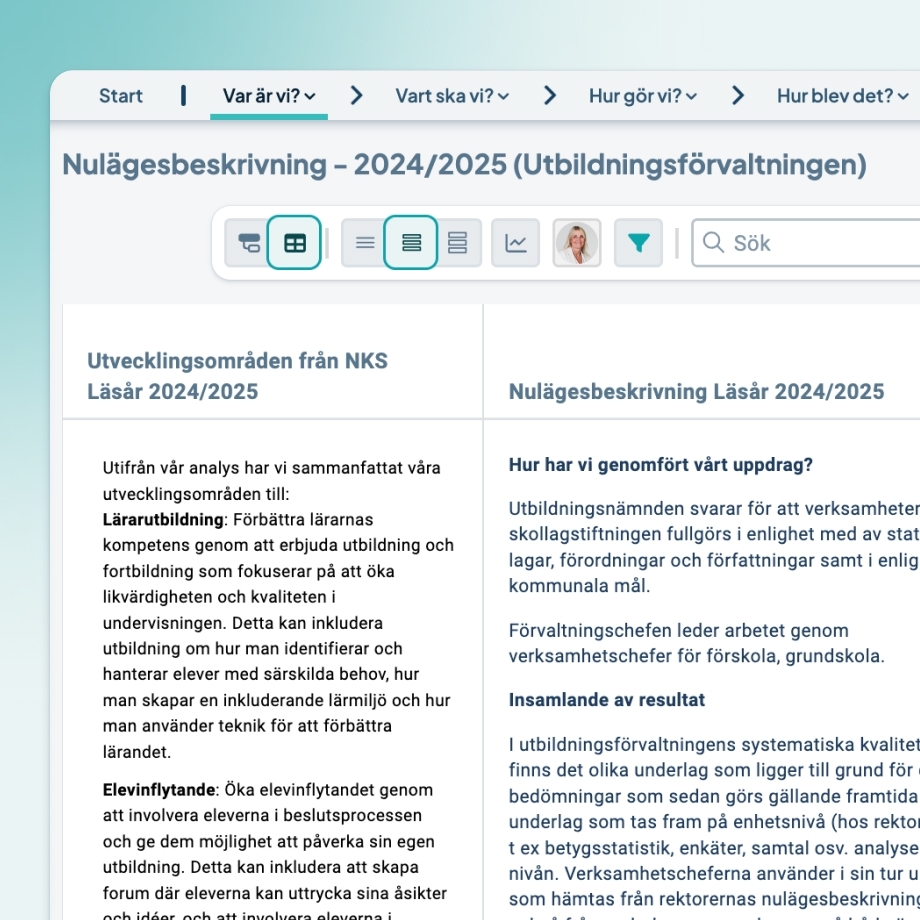The height and width of the screenshot is (920, 920).
Task: Open the line chart statistics view
Action: (515, 242)
